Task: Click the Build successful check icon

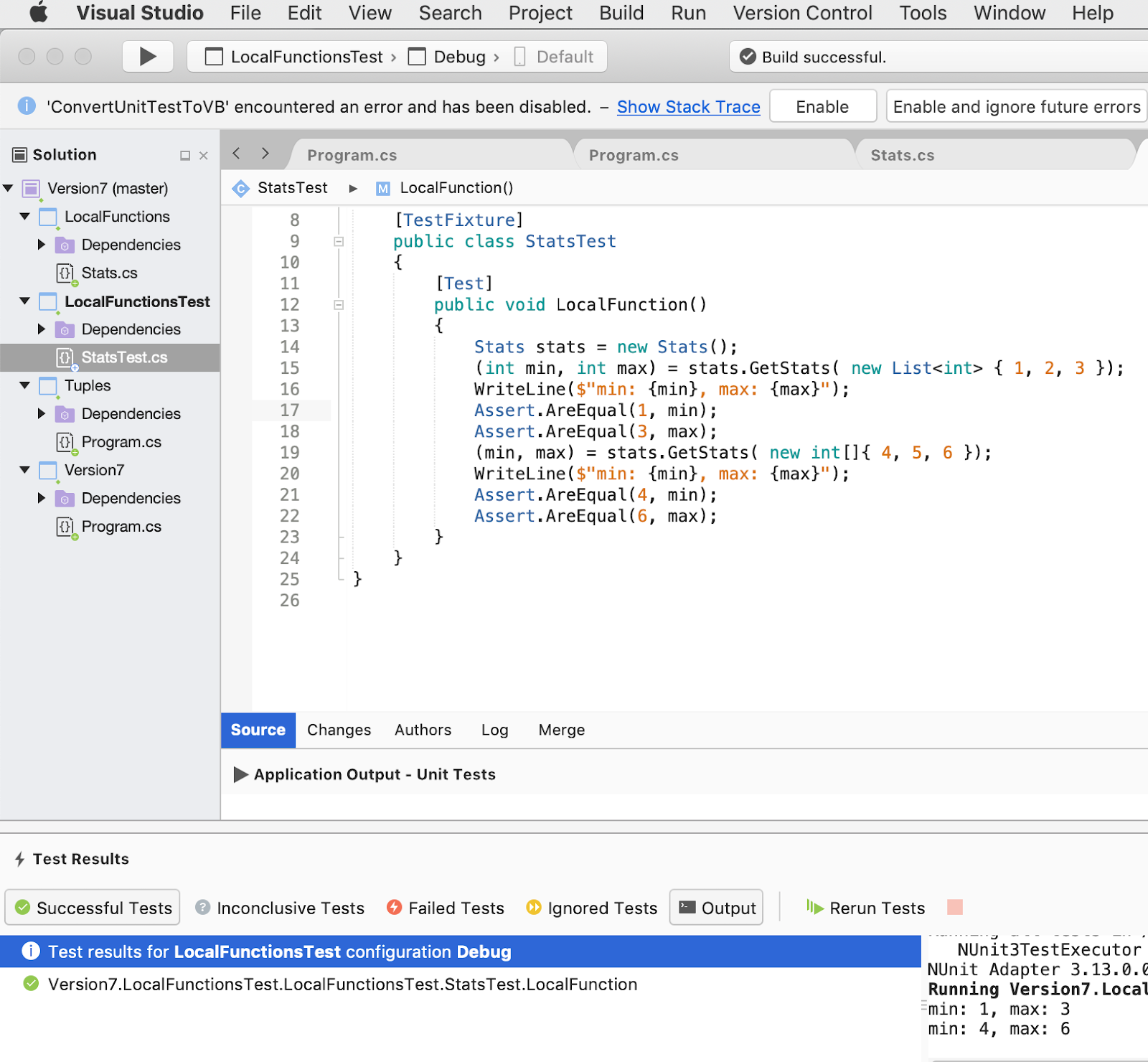Action: (x=748, y=57)
